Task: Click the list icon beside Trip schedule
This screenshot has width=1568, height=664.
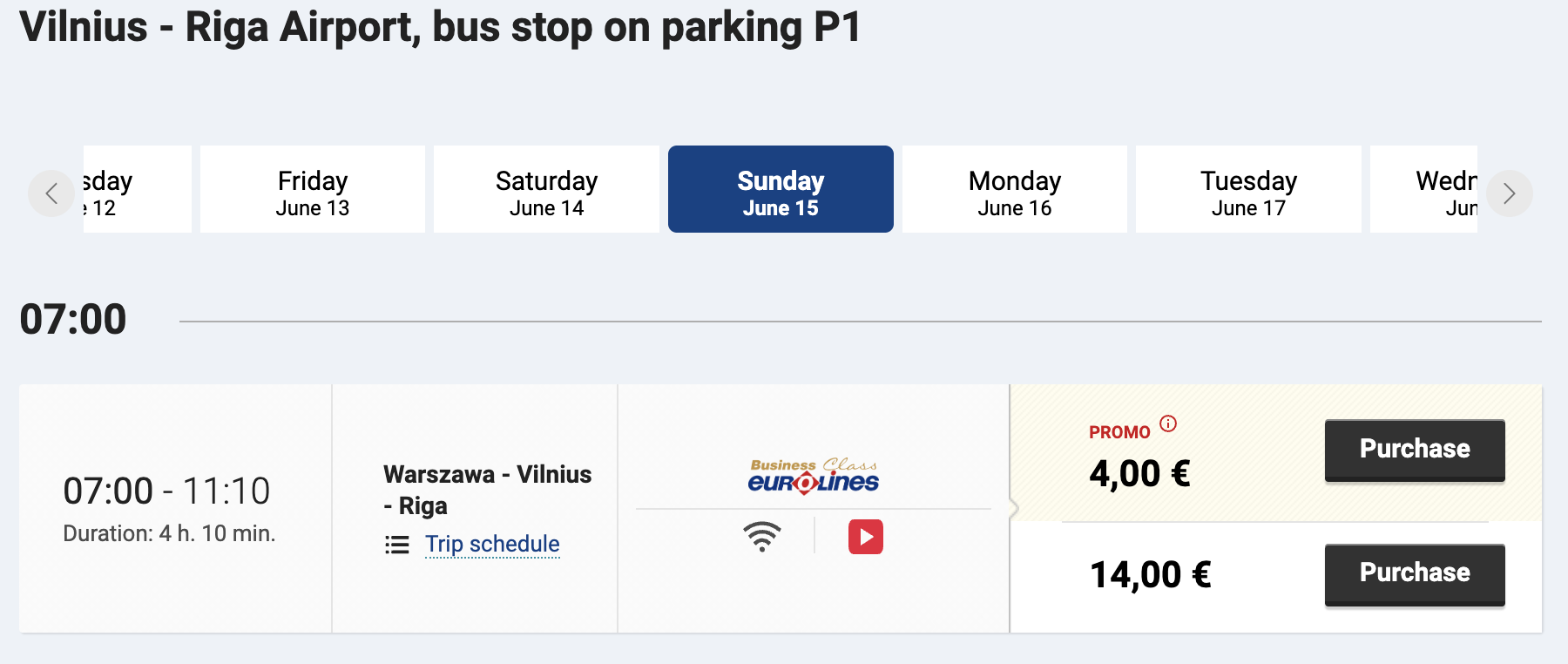Action: click(x=397, y=545)
